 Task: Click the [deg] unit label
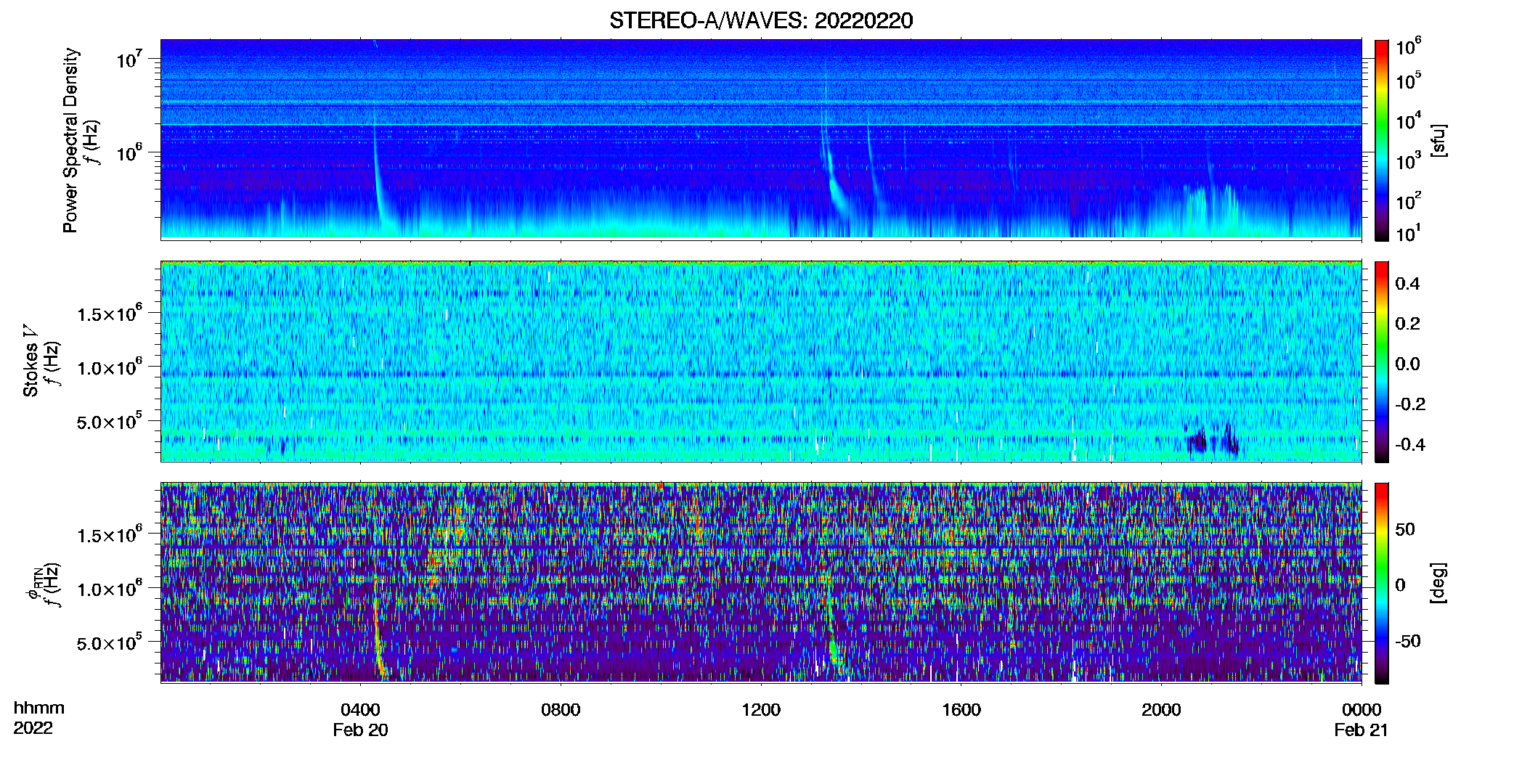(1438, 583)
